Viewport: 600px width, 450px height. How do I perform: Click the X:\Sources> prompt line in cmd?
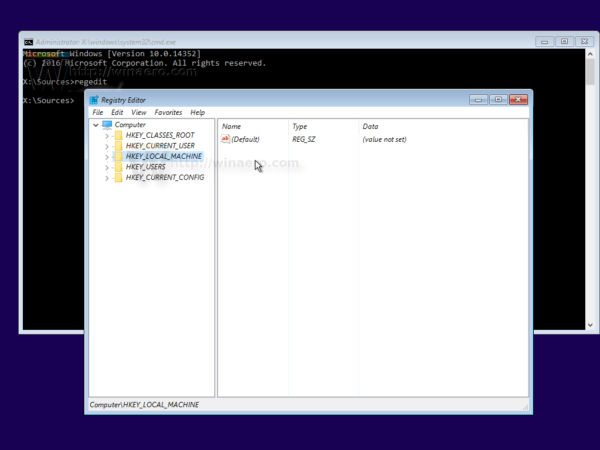[49, 101]
